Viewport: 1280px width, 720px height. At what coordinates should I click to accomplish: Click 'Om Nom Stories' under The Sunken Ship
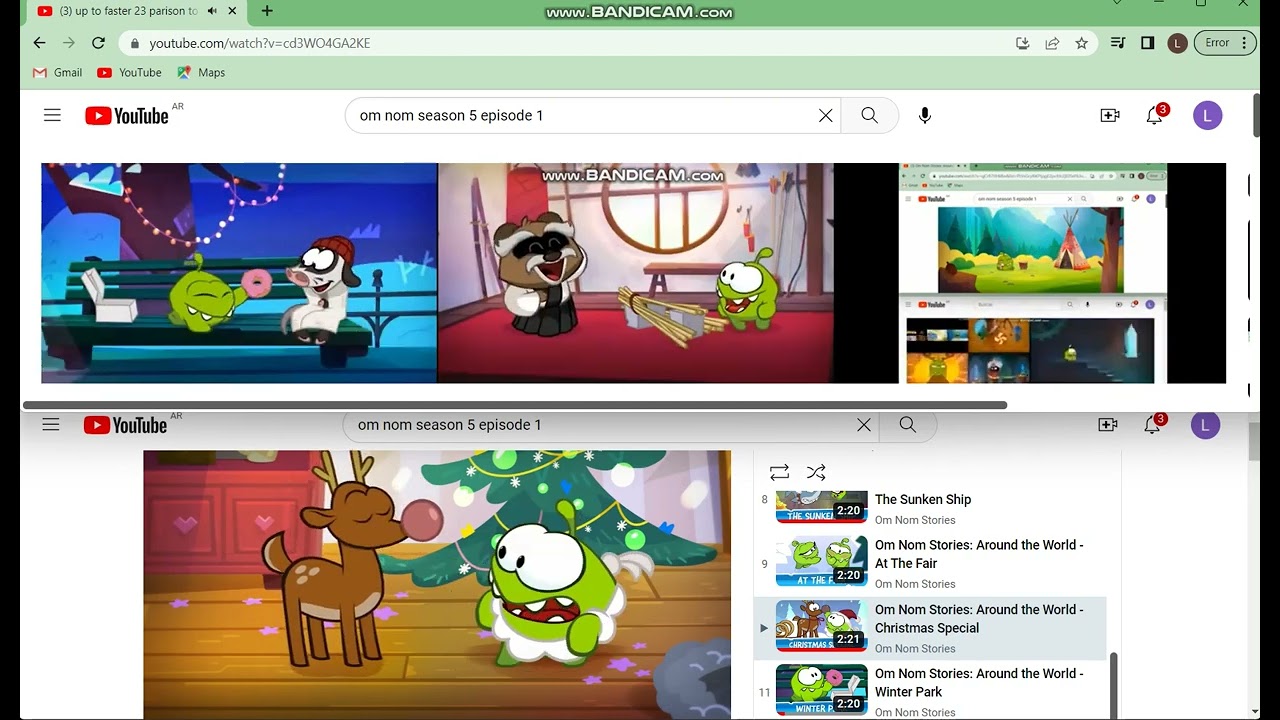click(x=915, y=520)
